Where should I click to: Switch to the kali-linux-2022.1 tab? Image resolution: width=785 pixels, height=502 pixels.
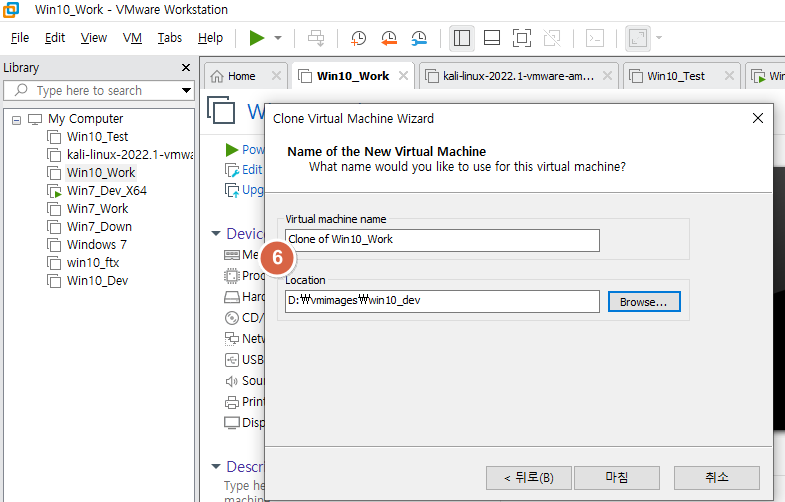point(518,76)
